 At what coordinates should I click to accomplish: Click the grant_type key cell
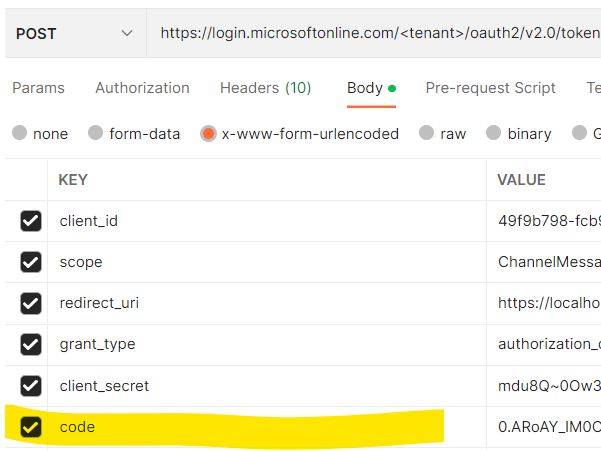coord(267,344)
